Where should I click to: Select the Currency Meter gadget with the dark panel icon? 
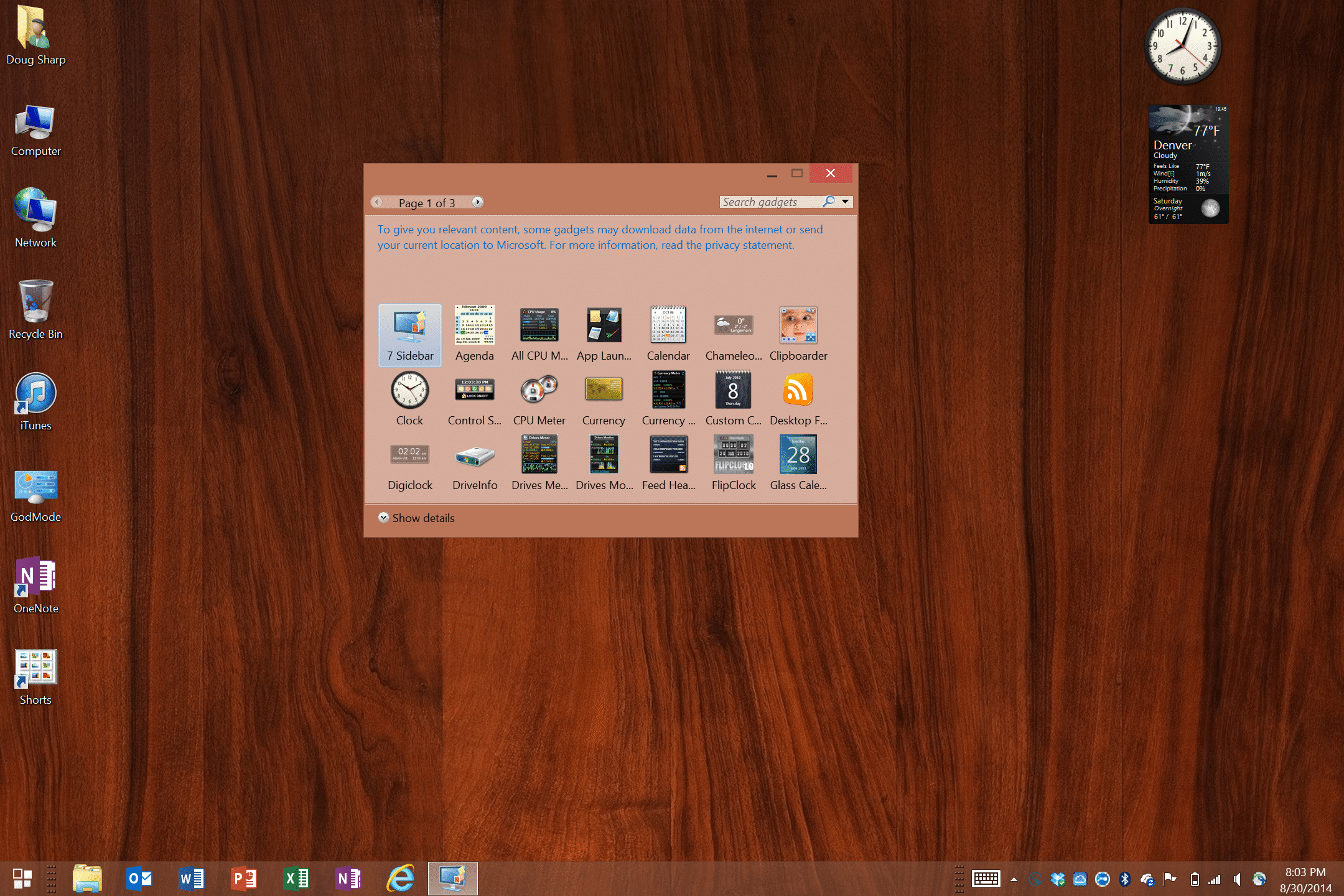click(x=669, y=399)
